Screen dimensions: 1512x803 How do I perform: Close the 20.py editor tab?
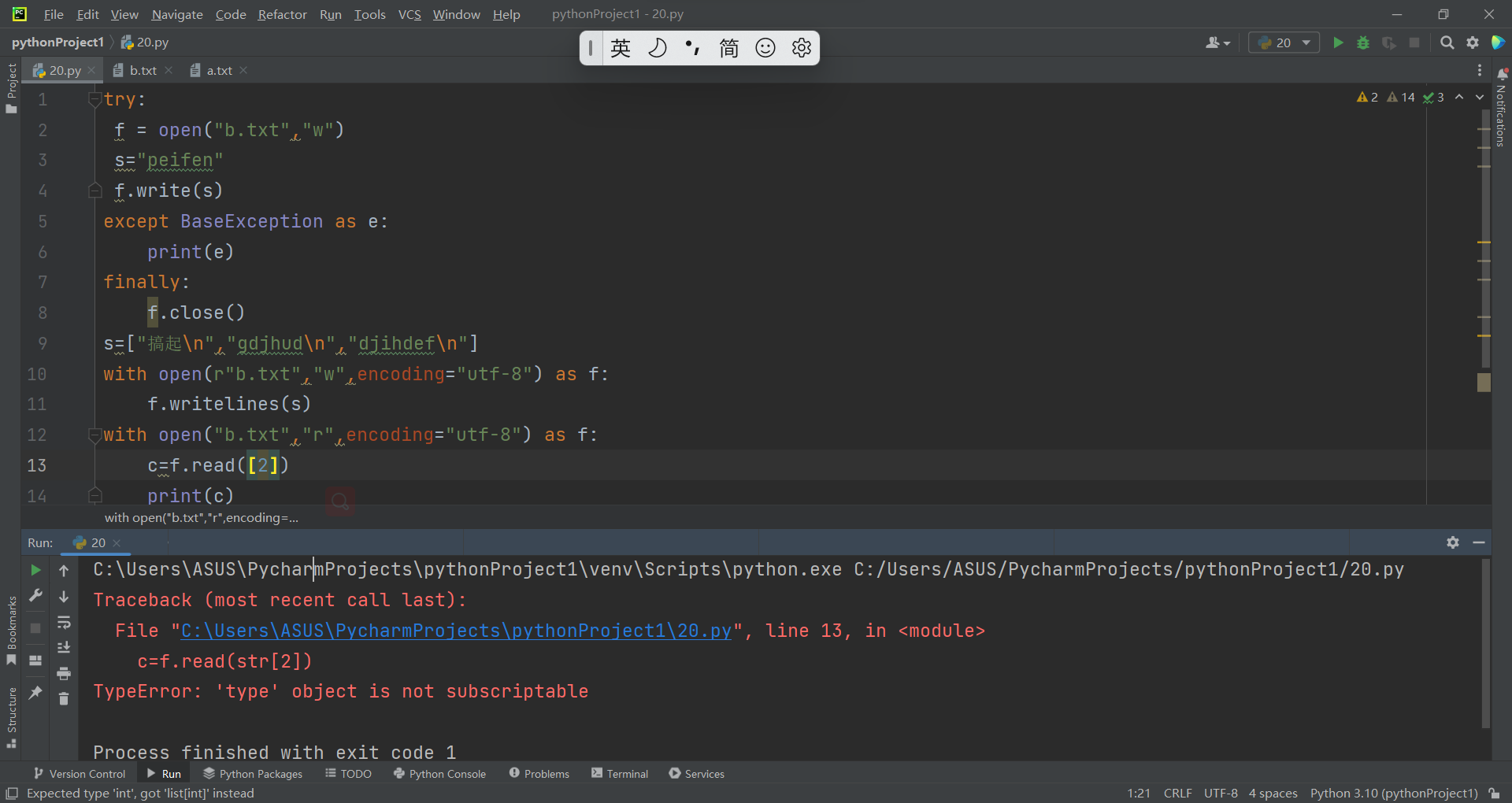pyautogui.click(x=91, y=70)
